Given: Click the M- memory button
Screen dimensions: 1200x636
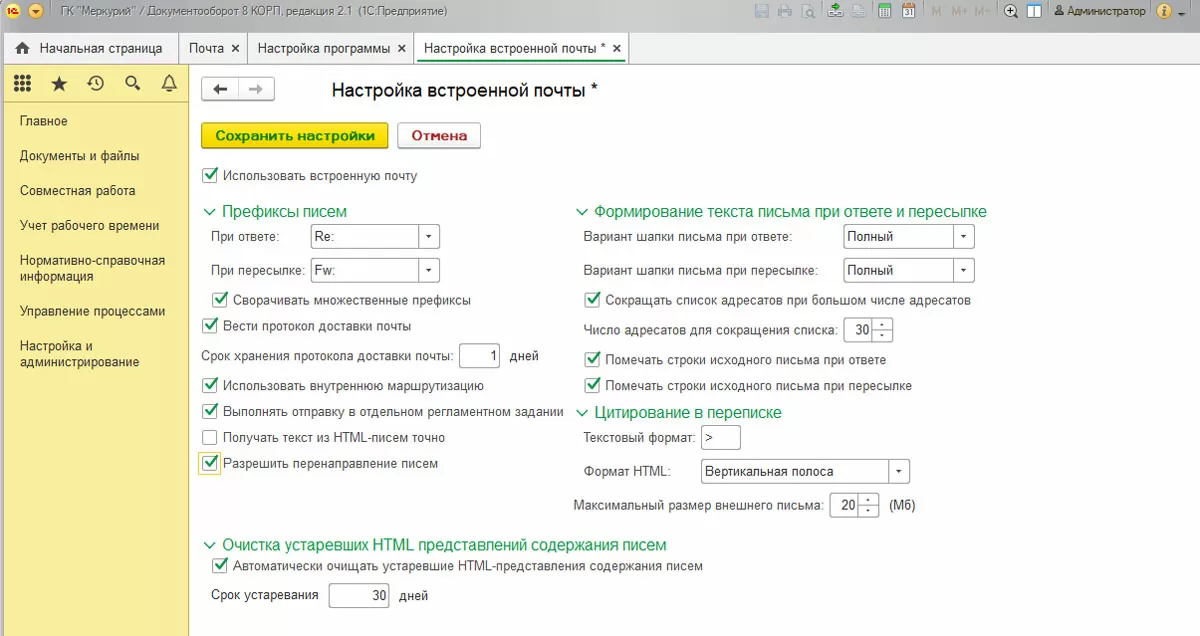Looking at the screenshot, I should (984, 11).
